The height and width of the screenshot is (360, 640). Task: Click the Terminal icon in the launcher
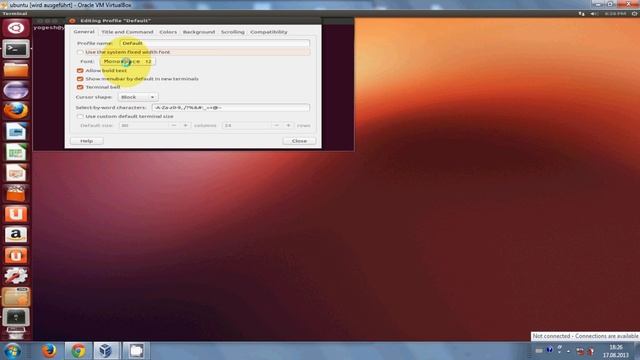[16, 49]
